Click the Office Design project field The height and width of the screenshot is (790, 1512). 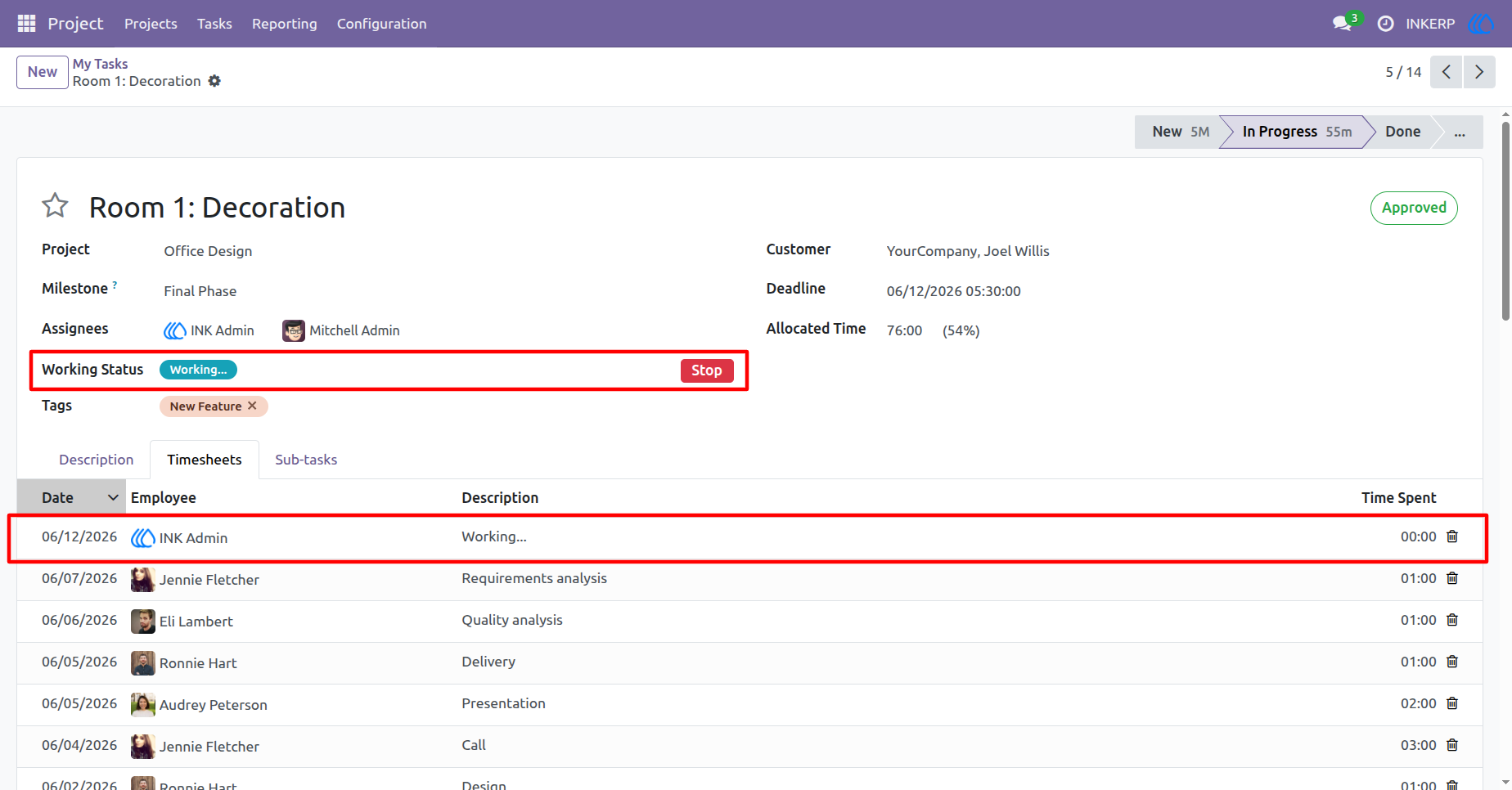(x=208, y=251)
